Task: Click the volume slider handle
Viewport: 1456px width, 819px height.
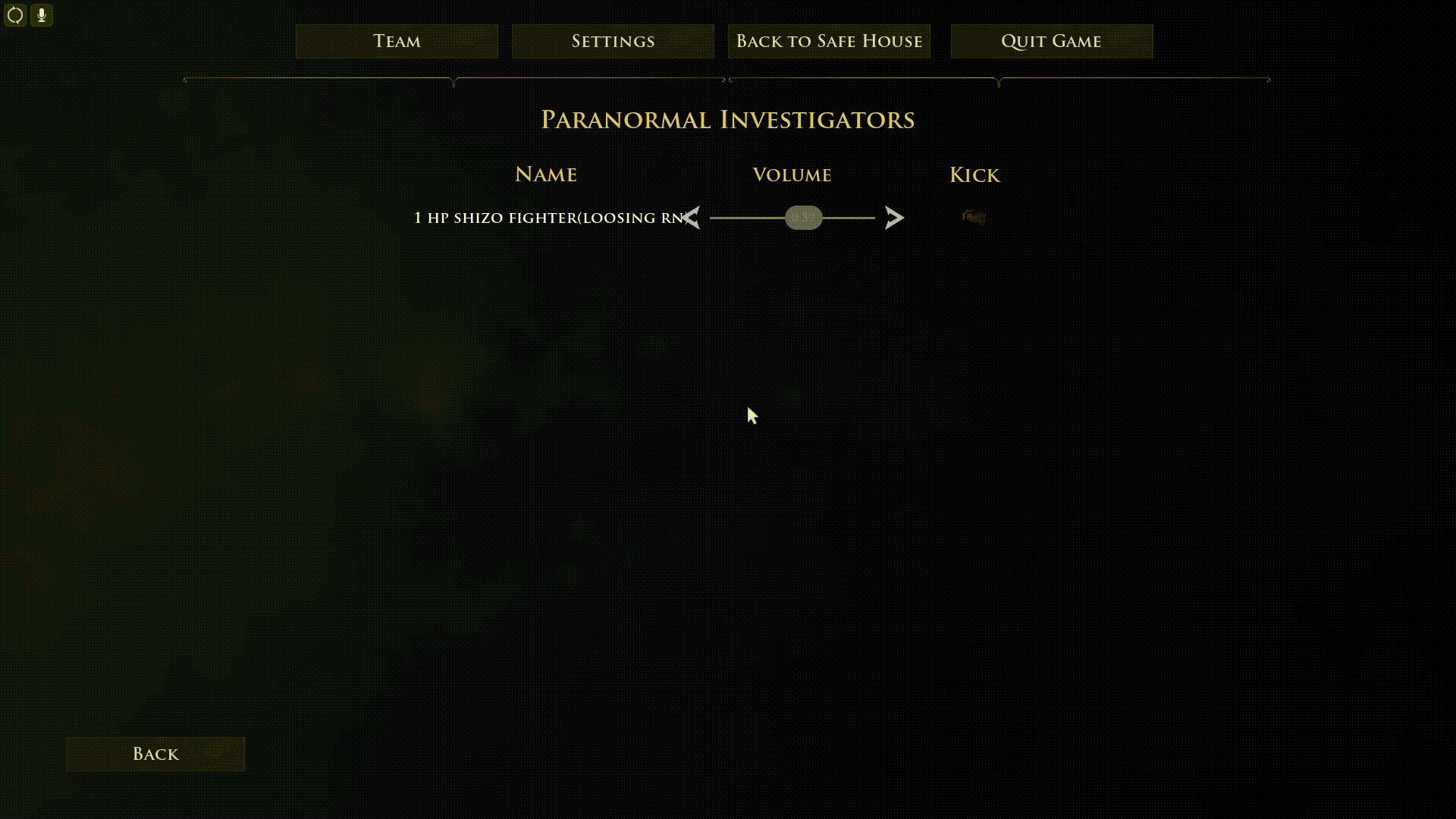Action: (x=804, y=218)
